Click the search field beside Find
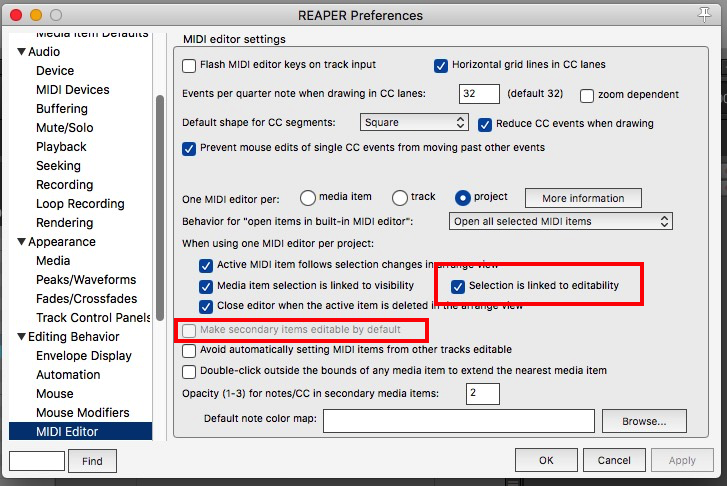 pos(37,461)
